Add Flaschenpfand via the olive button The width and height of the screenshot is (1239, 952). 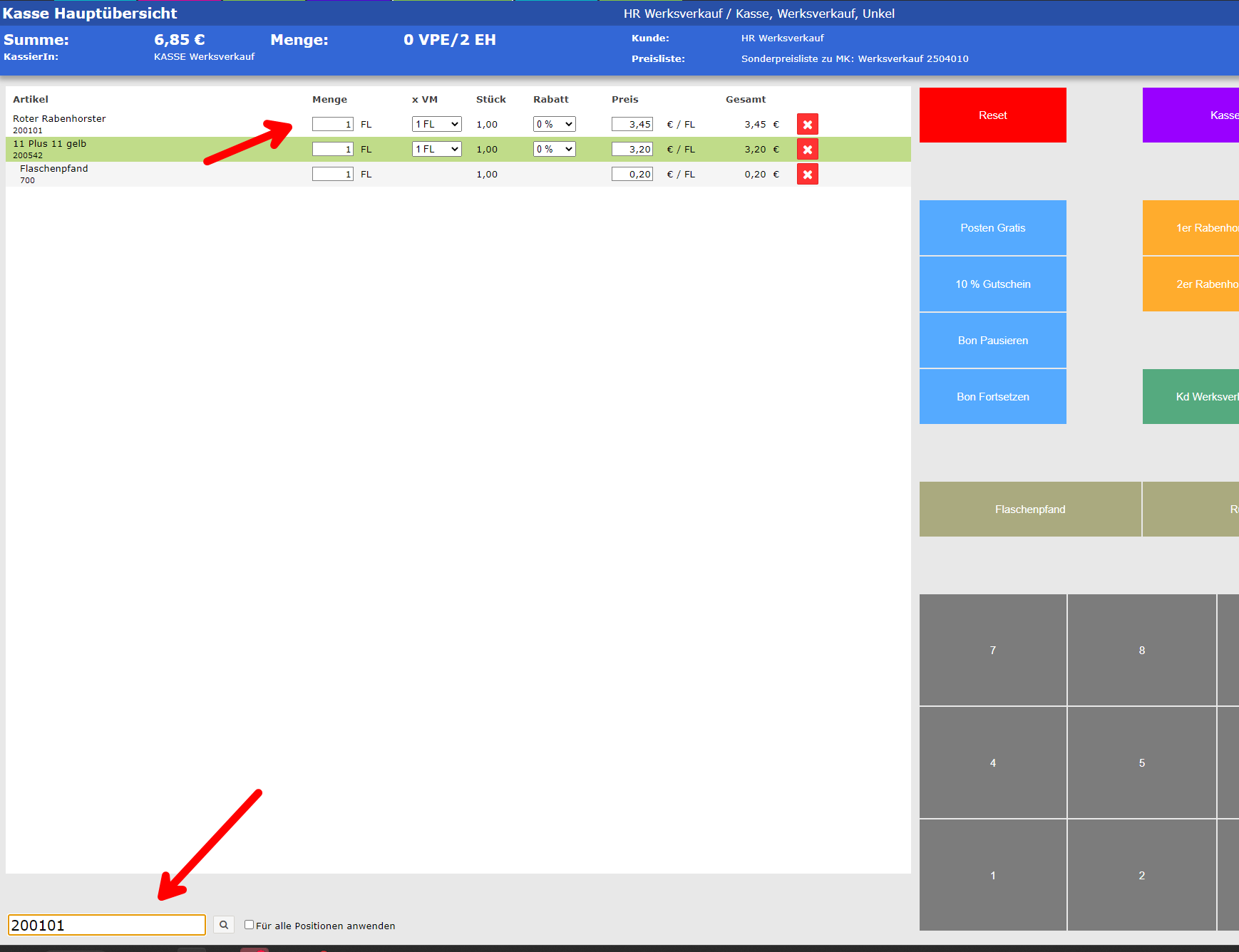(x=1029, y=509)
